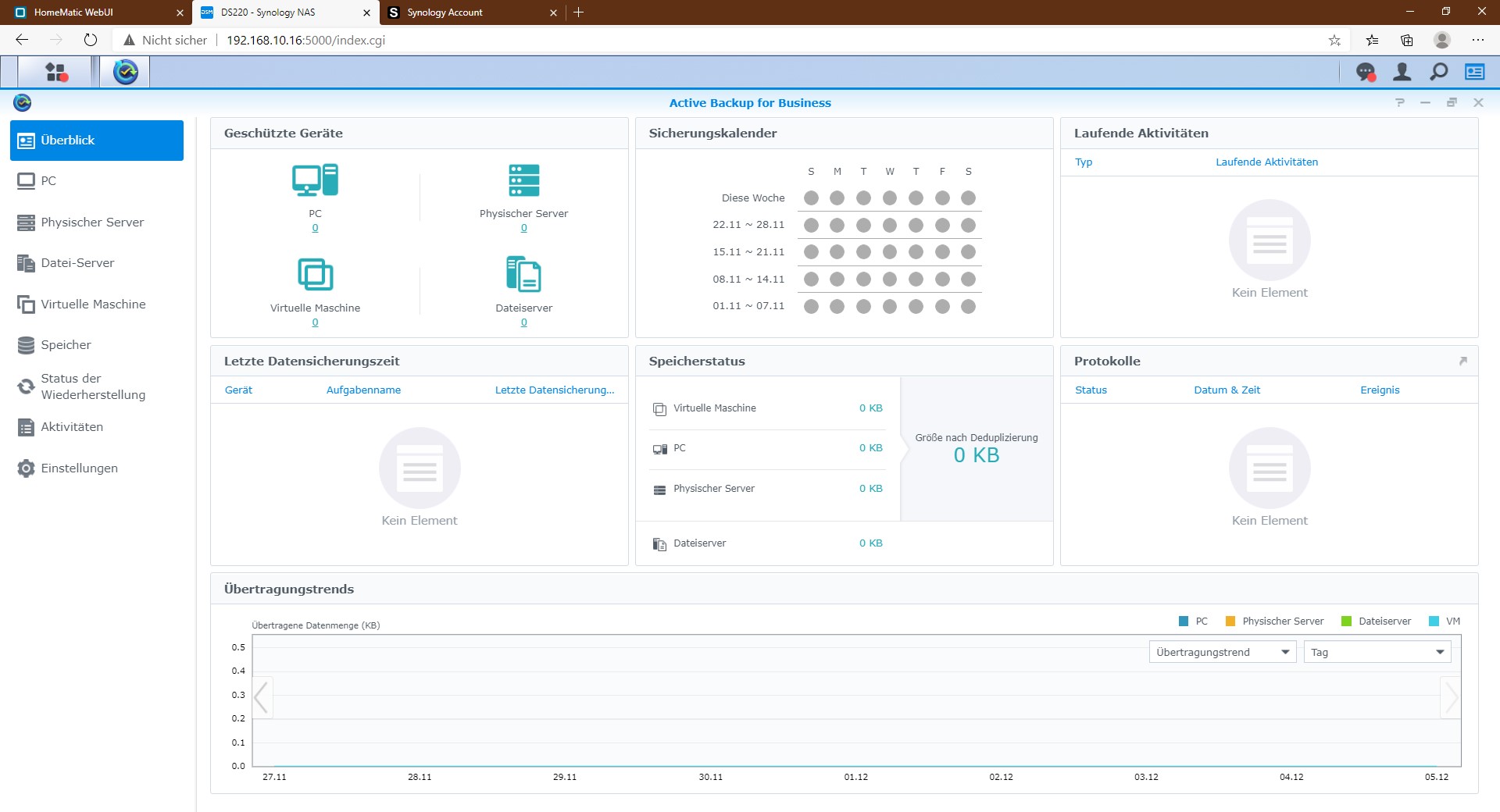This screenshot has height=812, width=1500.
Task: Sort by Aufgabenname column header
Action: click(x=363, y=390)
